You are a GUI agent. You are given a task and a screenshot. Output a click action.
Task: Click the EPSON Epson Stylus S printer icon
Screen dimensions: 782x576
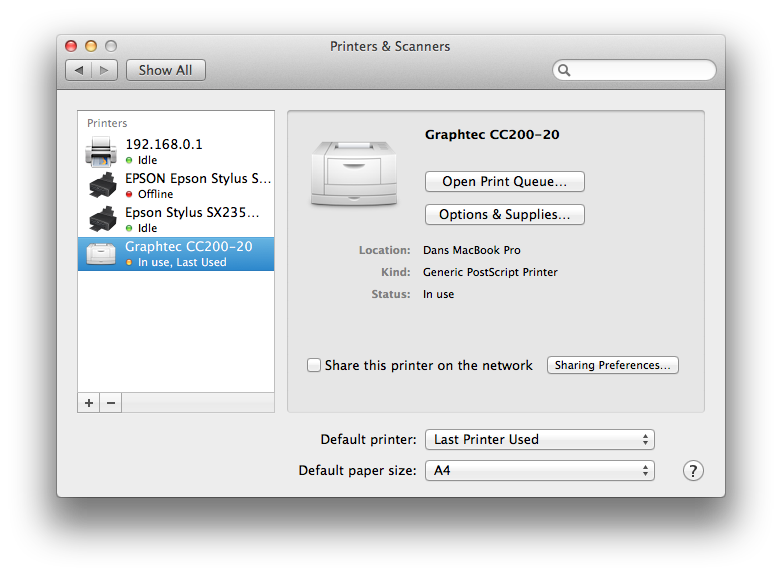click(x=102, y=186)
